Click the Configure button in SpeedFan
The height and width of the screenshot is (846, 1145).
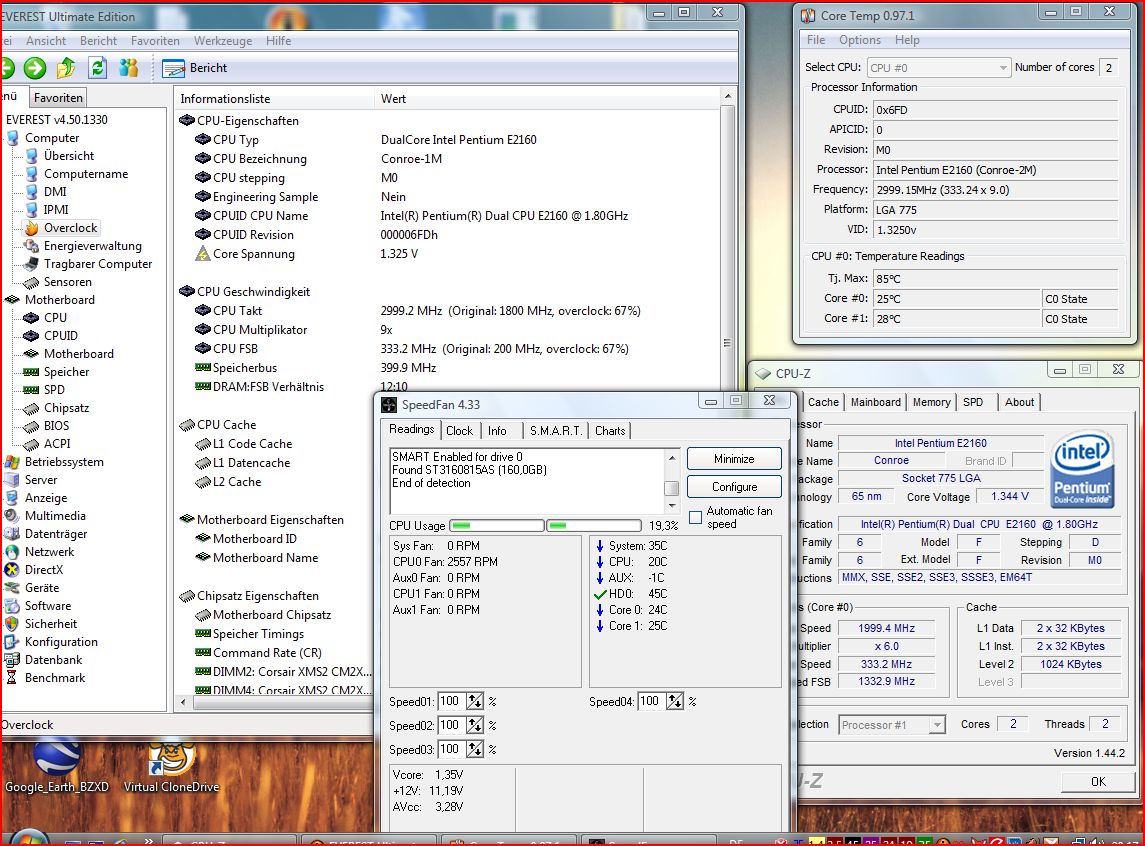click(x=734, y=487)
